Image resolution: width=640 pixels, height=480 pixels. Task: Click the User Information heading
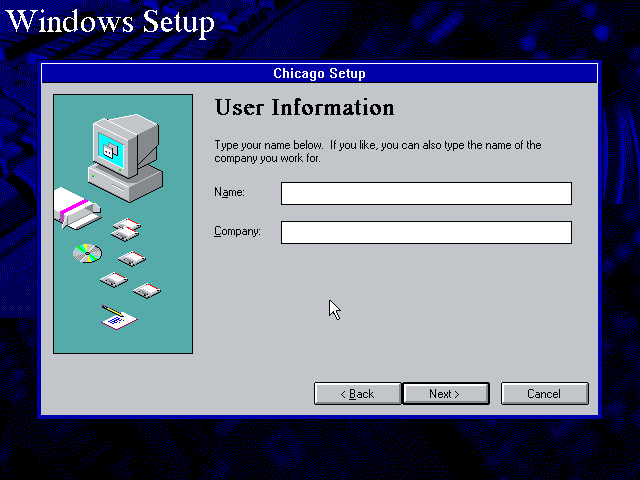coord(304,107)
